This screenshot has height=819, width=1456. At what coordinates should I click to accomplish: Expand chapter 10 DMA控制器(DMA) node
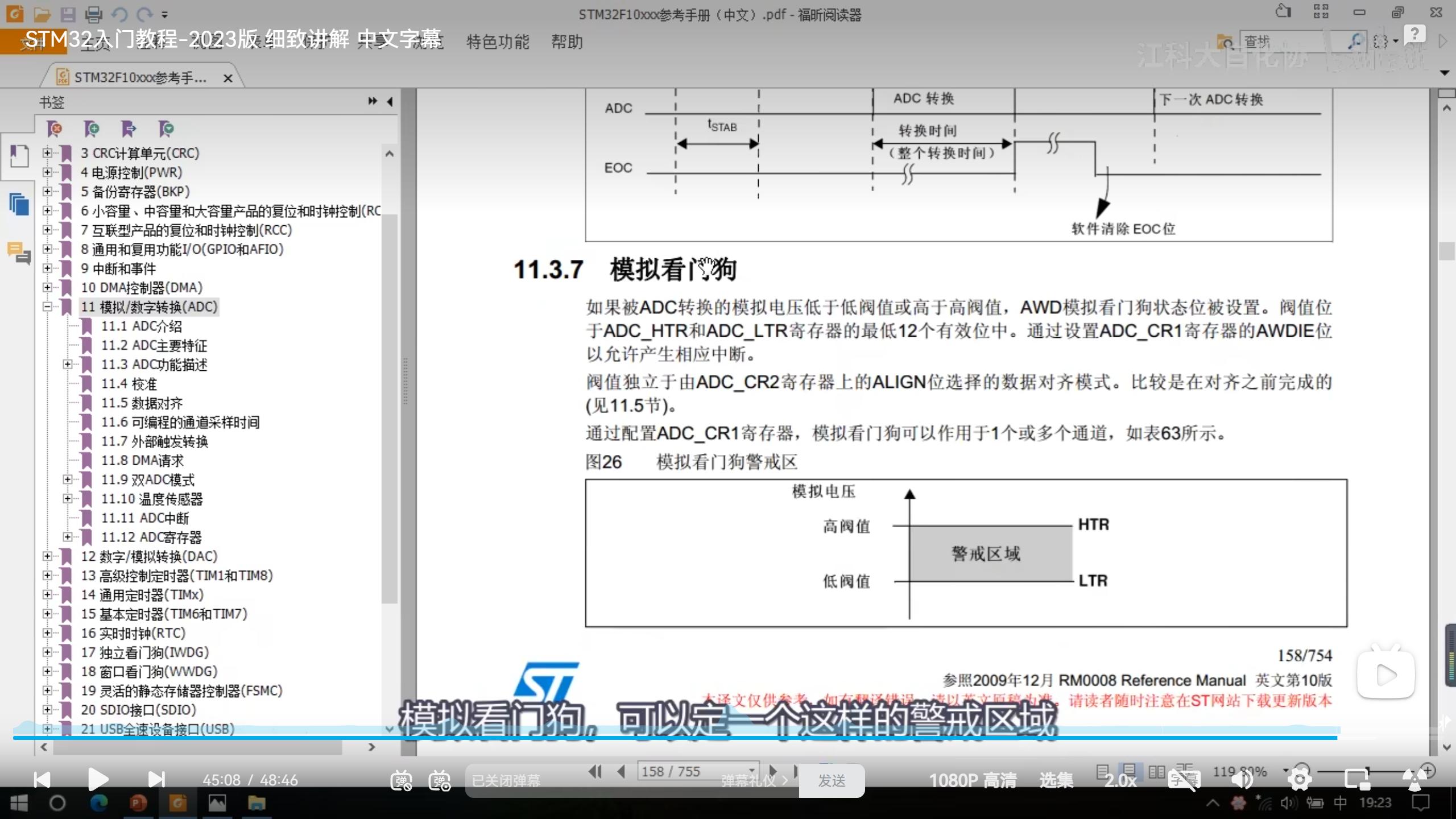[48, 288]
